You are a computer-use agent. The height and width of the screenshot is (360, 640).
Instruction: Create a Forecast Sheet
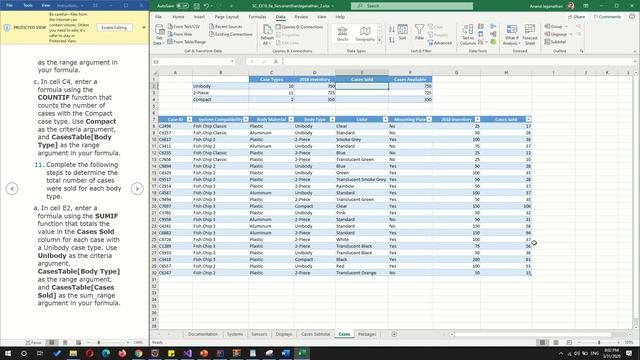[x=530, y=34]
